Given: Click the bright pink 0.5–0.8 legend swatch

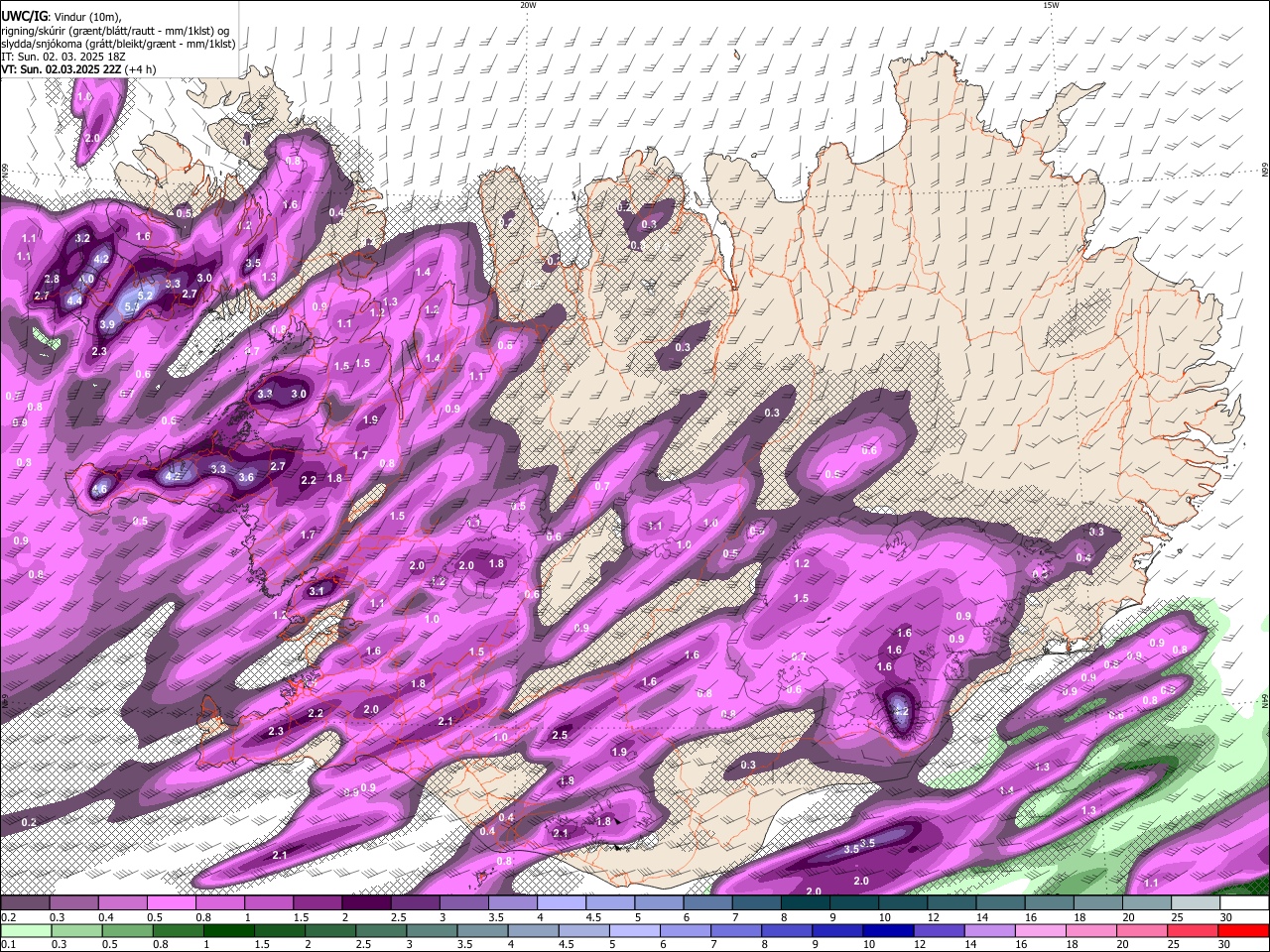Looking at the screenshot, I should click(171, 902).
